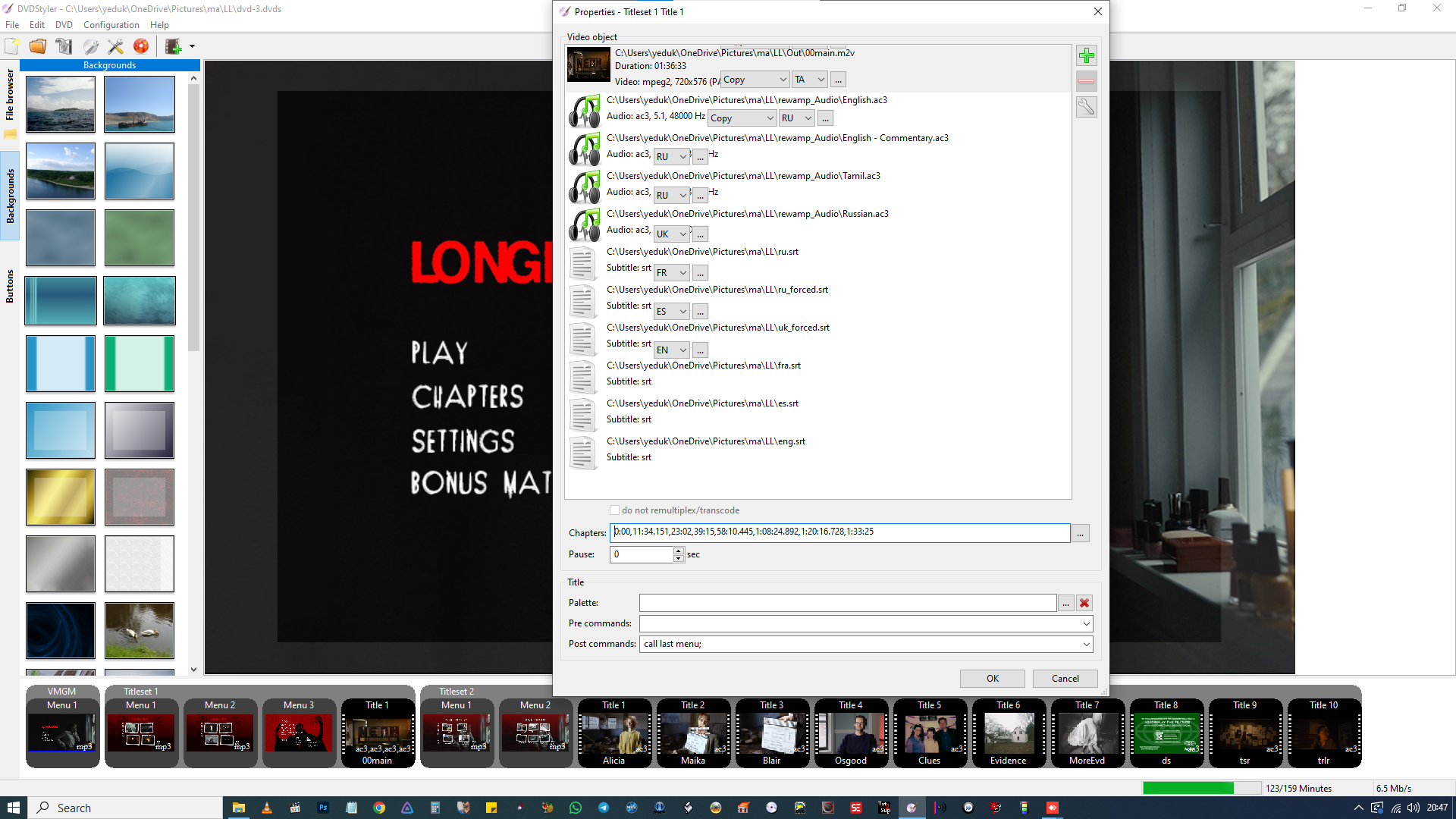Click the Palette input field
1456x819 pixels.
pyautogui.click(x=847, y=603)
